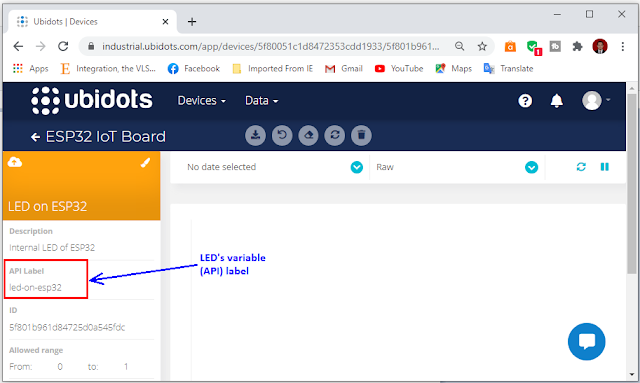Click the download data icon in device toolbar

256,135
